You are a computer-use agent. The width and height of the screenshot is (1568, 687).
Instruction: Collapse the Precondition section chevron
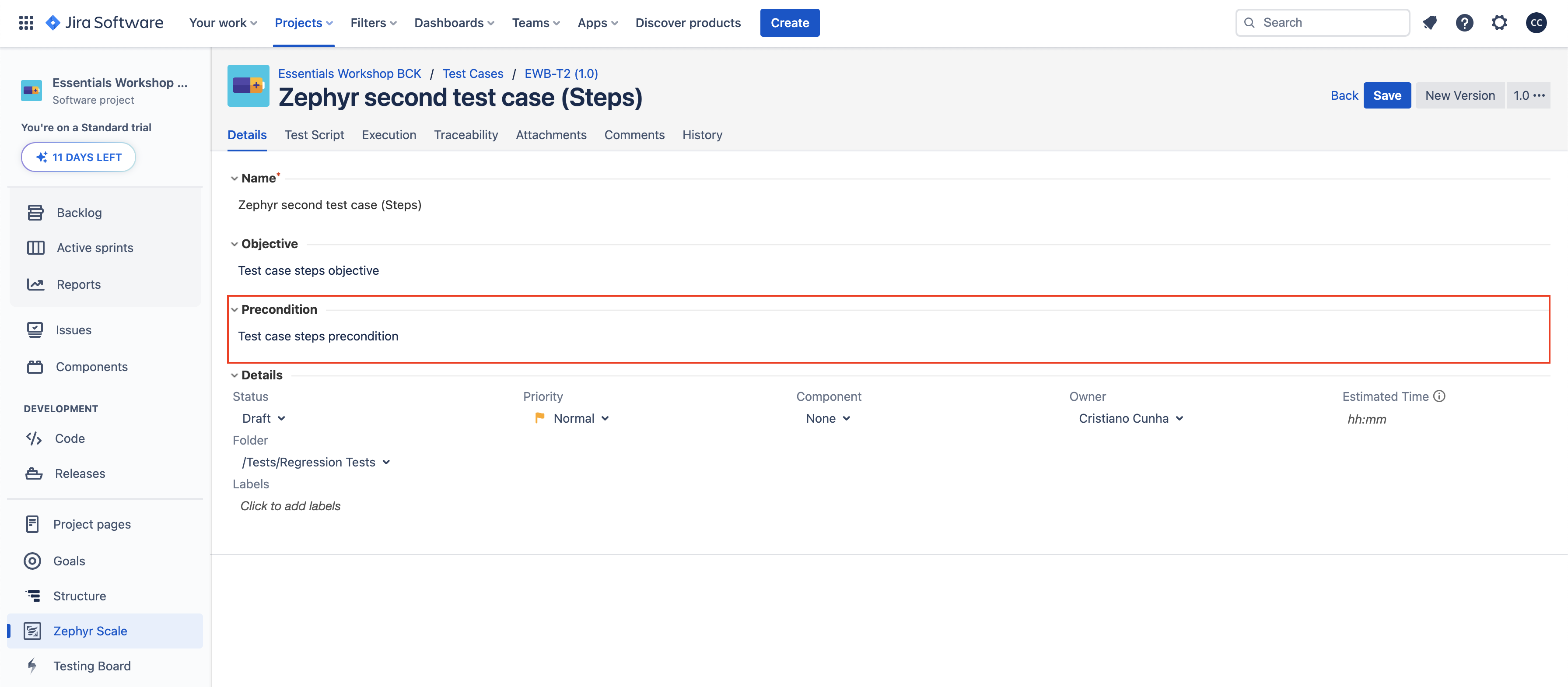234,310
